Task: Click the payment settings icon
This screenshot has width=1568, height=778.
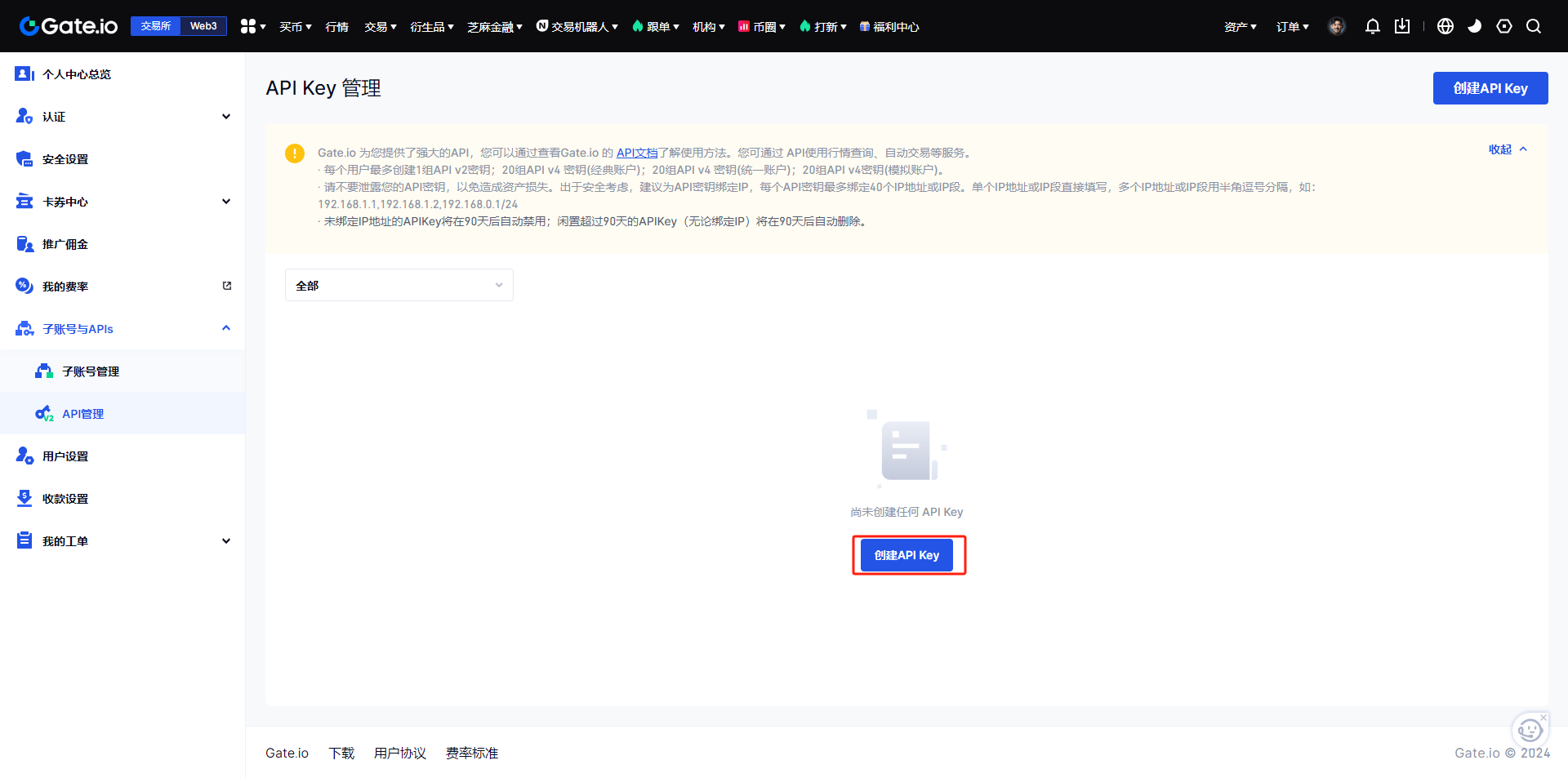Action: tap(24, 499)
